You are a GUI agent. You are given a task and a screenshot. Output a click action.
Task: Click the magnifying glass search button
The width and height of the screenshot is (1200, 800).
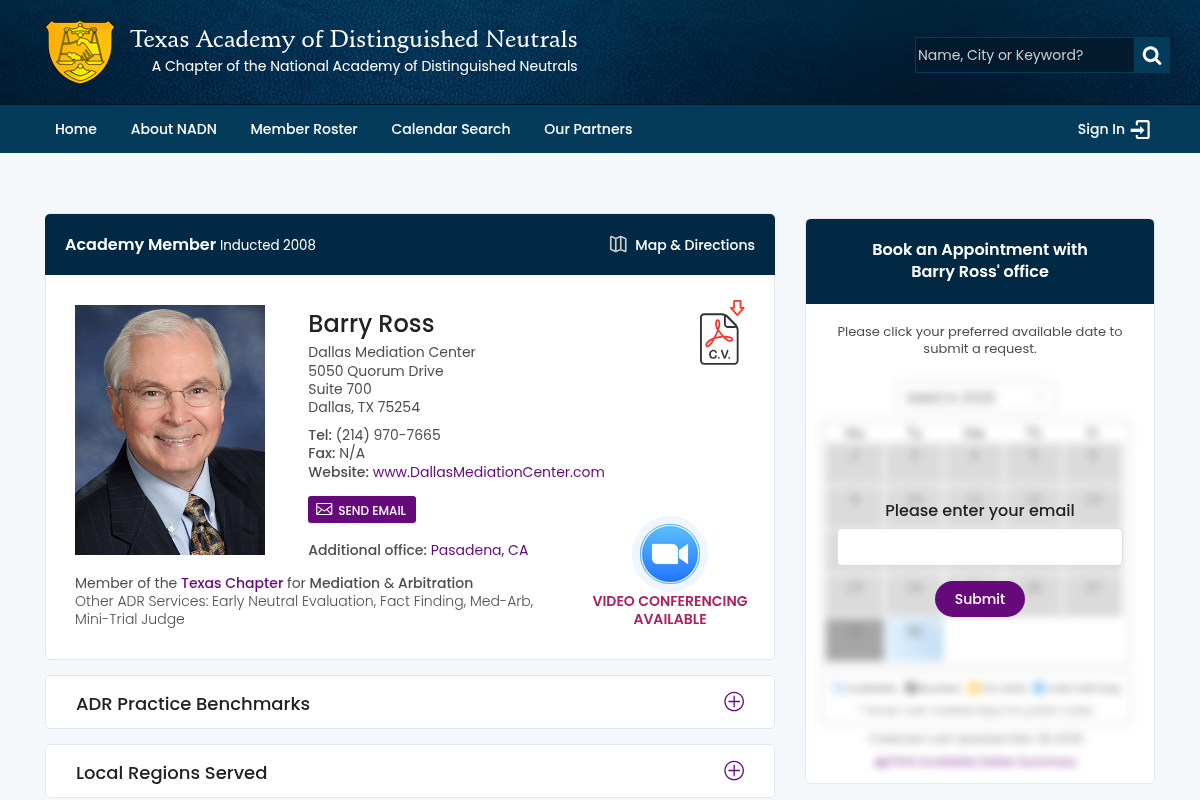1151,55
